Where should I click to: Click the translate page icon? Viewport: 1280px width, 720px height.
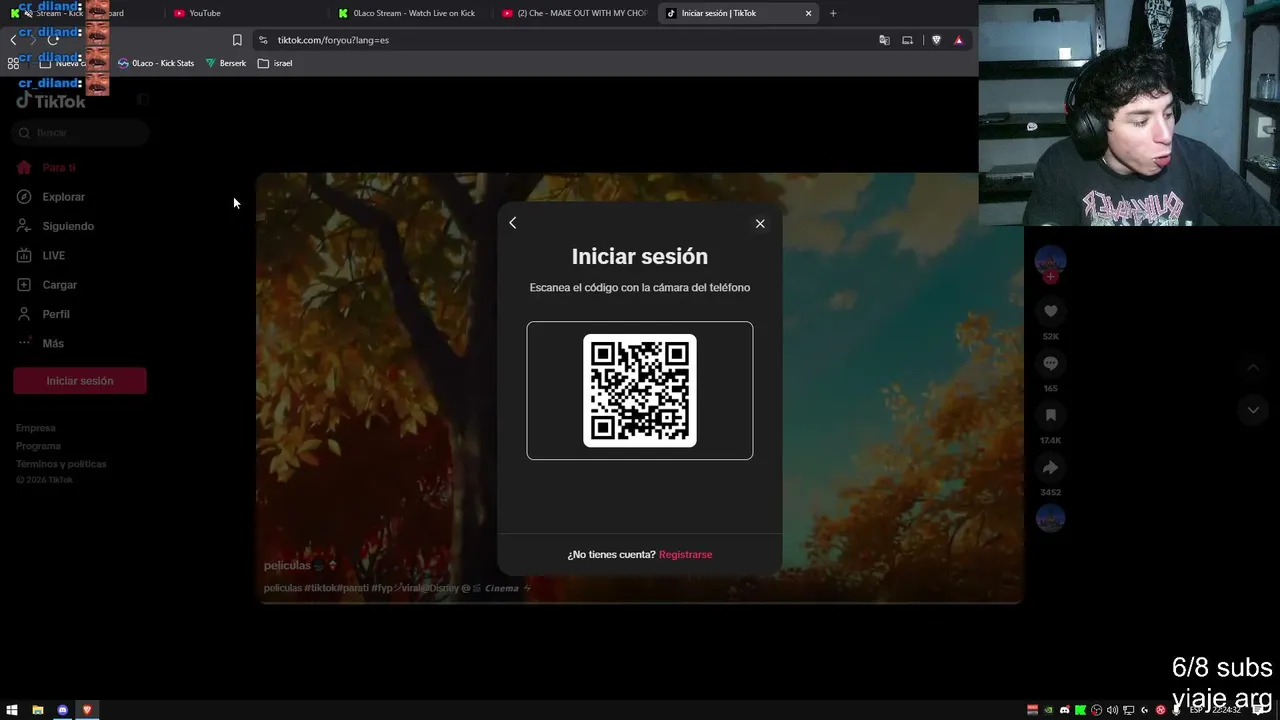click(x=884, y=40)
